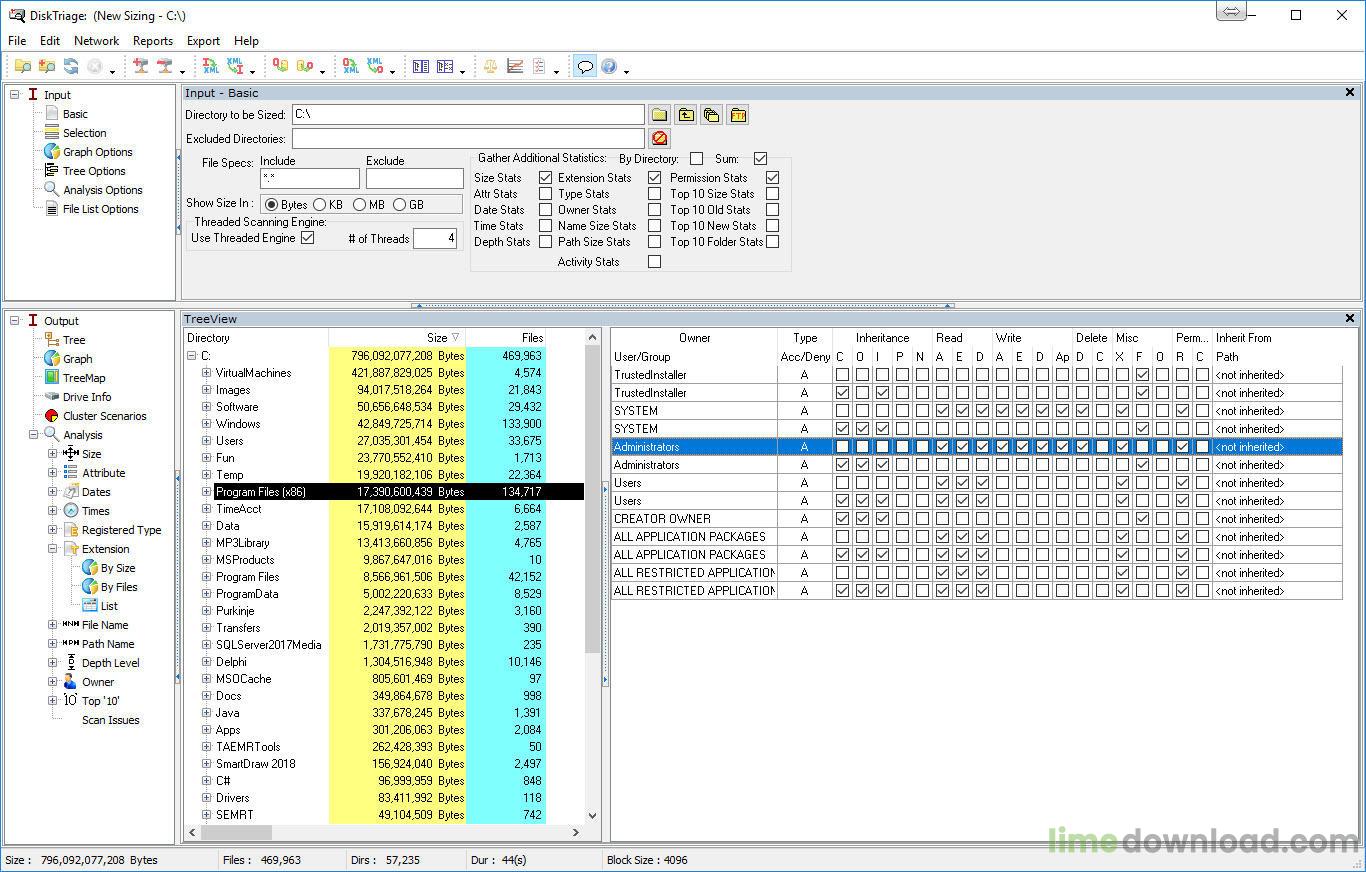This screenshot has height=872, width=1366.
Task: Click the speech balloon tooltip toolbar icon
Action: tap(585, 67)
